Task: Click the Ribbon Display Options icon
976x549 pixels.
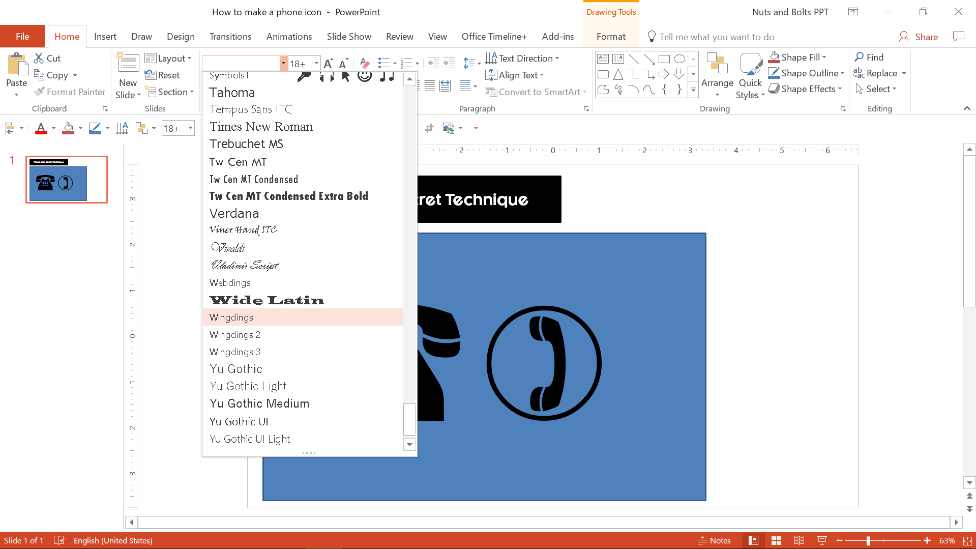Action: tap(853, 12)
